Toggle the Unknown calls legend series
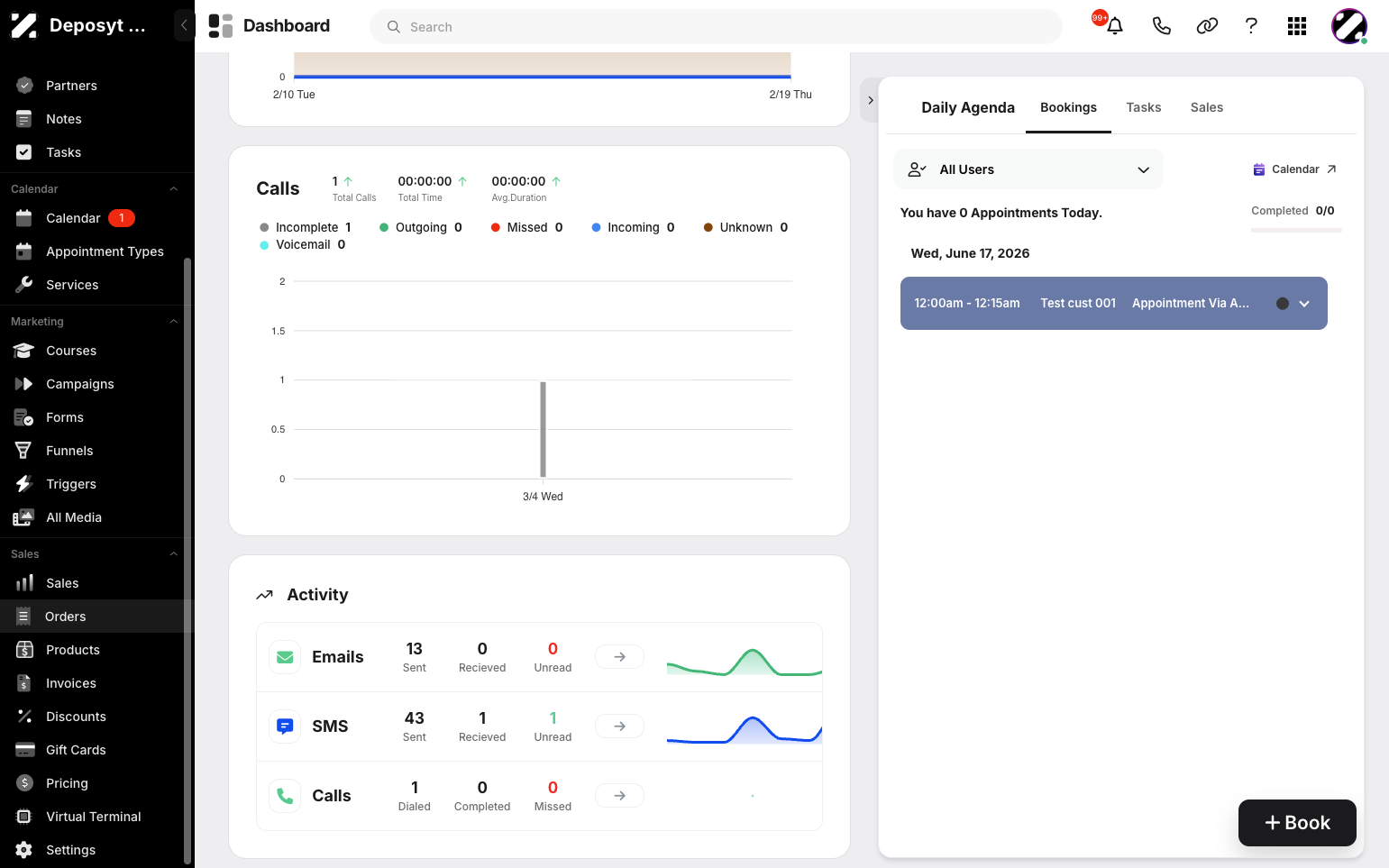 [745, 227]
